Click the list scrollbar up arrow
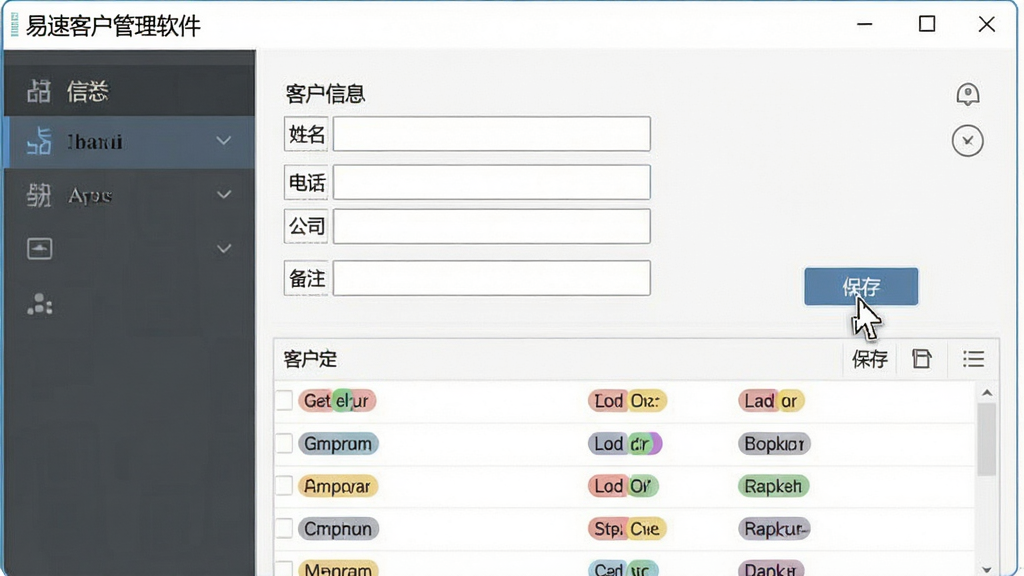The image size is (1024, 576). pyautogui.click(x=987, y=393)
